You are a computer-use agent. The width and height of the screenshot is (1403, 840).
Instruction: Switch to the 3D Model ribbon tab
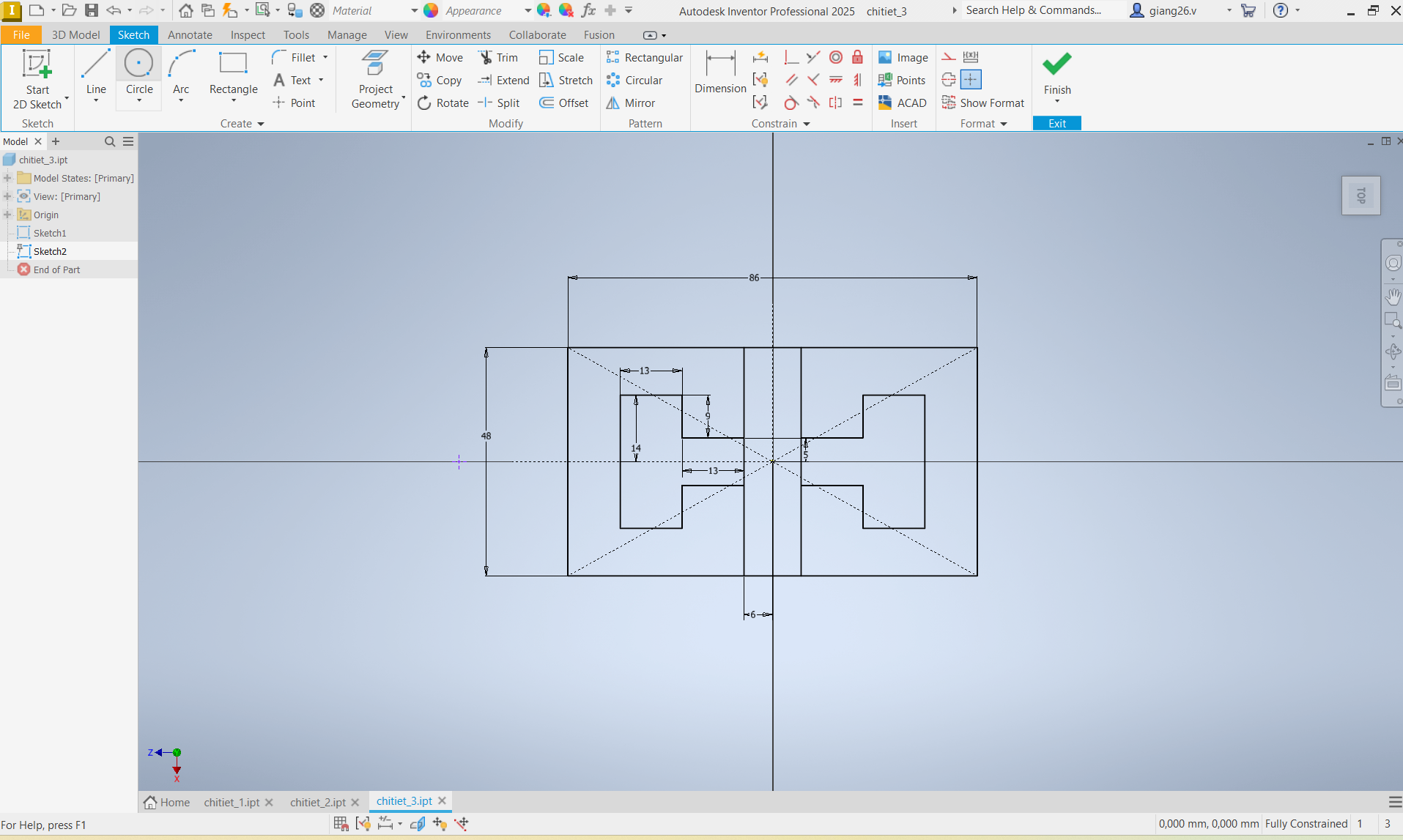75,34
